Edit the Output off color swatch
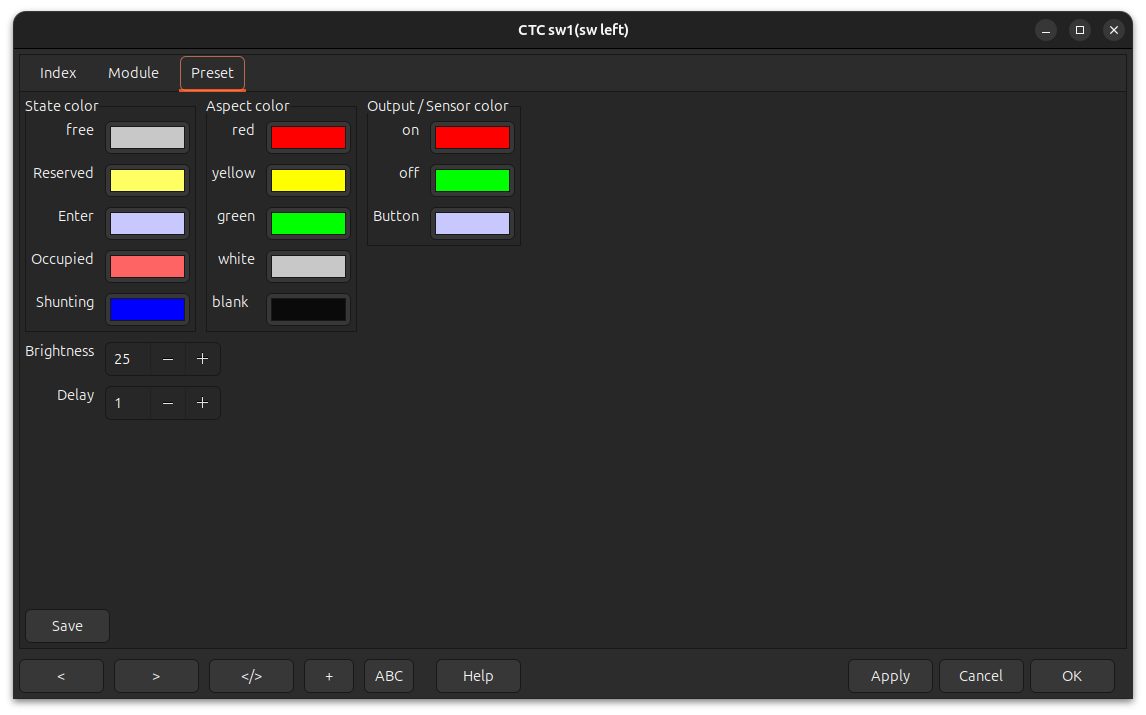Viewport: 1146px width, 715px height. pos(472,180)
